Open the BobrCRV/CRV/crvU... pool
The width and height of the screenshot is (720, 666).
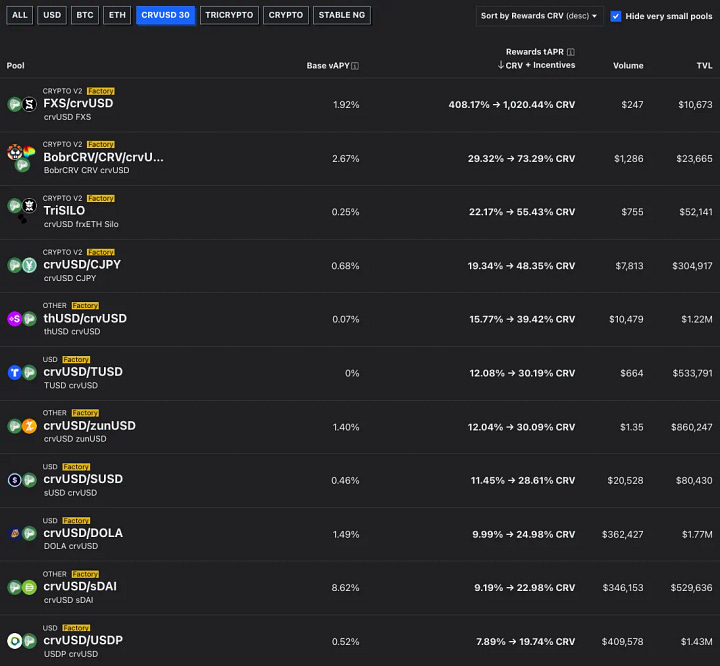103,157
